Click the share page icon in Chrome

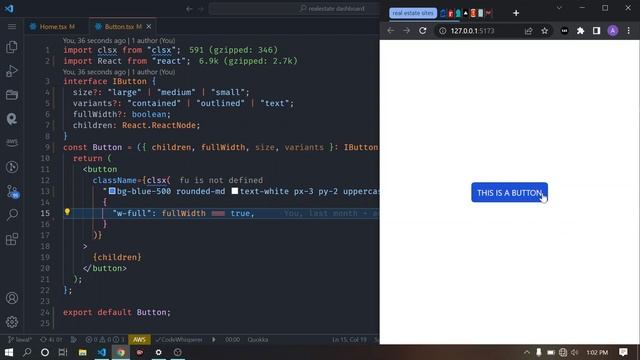point(529,31)
